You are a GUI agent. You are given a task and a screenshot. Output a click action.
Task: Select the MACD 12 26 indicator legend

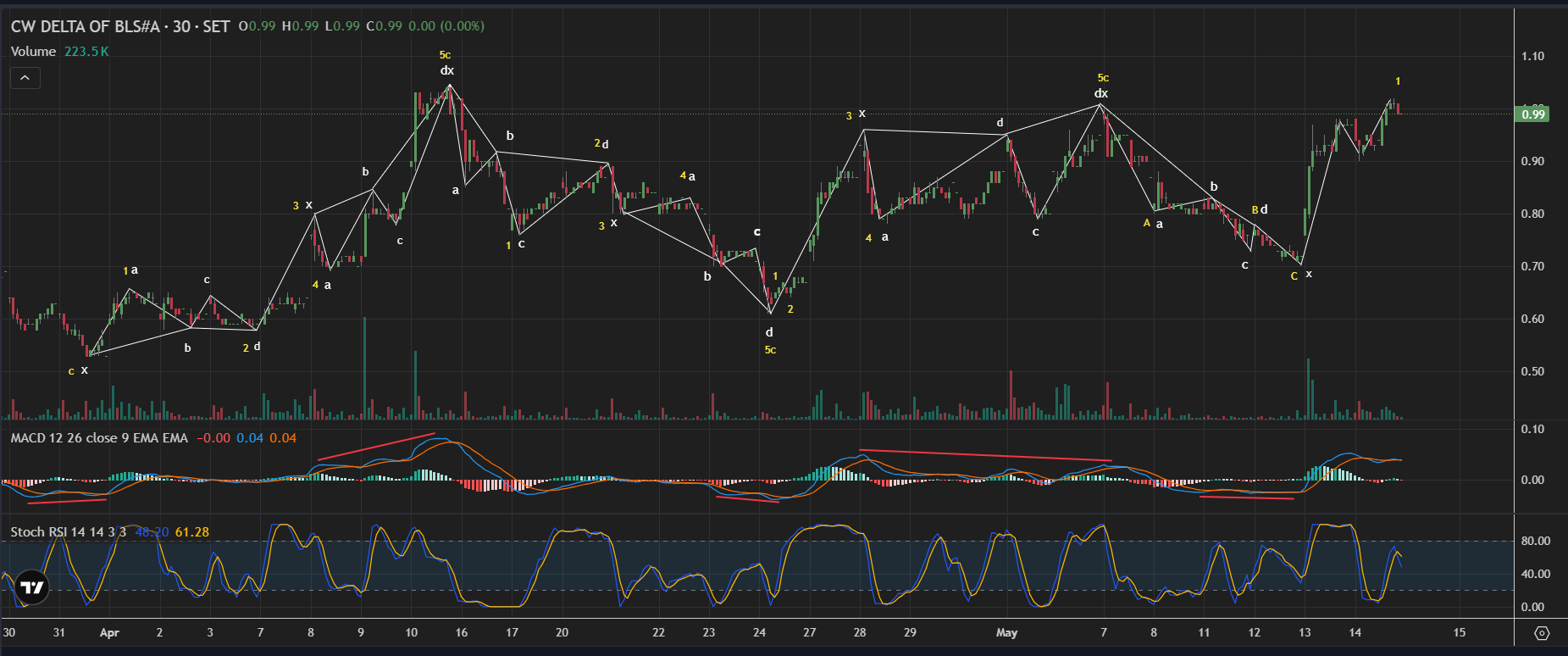[99, 438]
